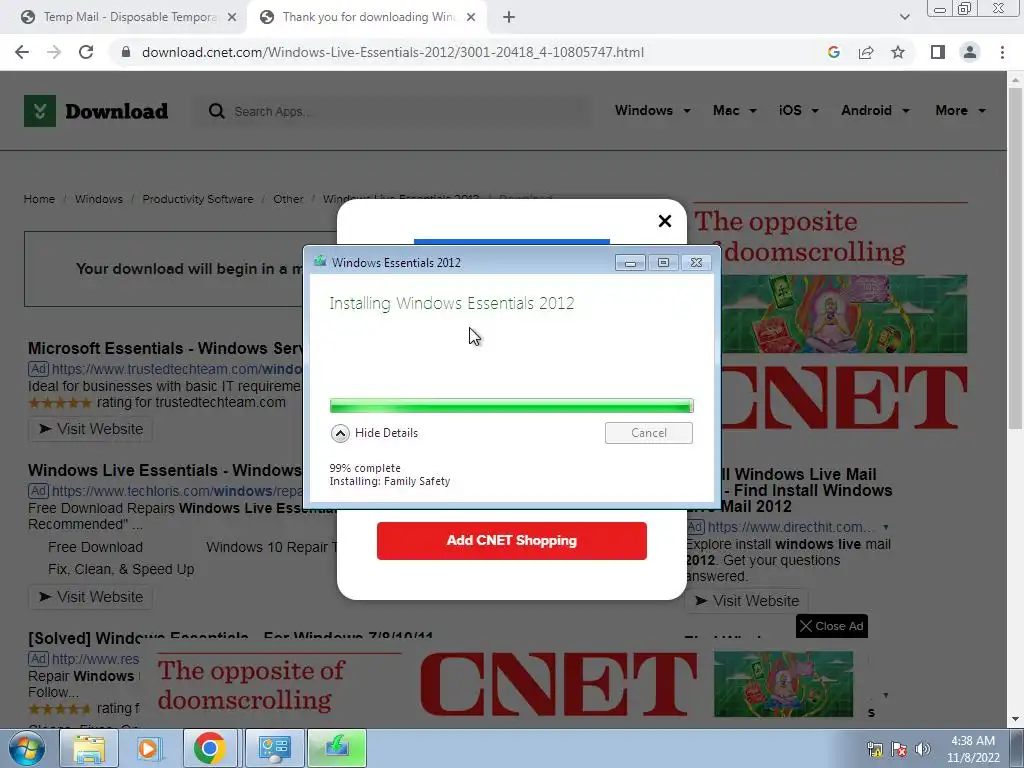Open the Windows breadcrumb link
Screen dimensions: 1024x768
(99, 199)
